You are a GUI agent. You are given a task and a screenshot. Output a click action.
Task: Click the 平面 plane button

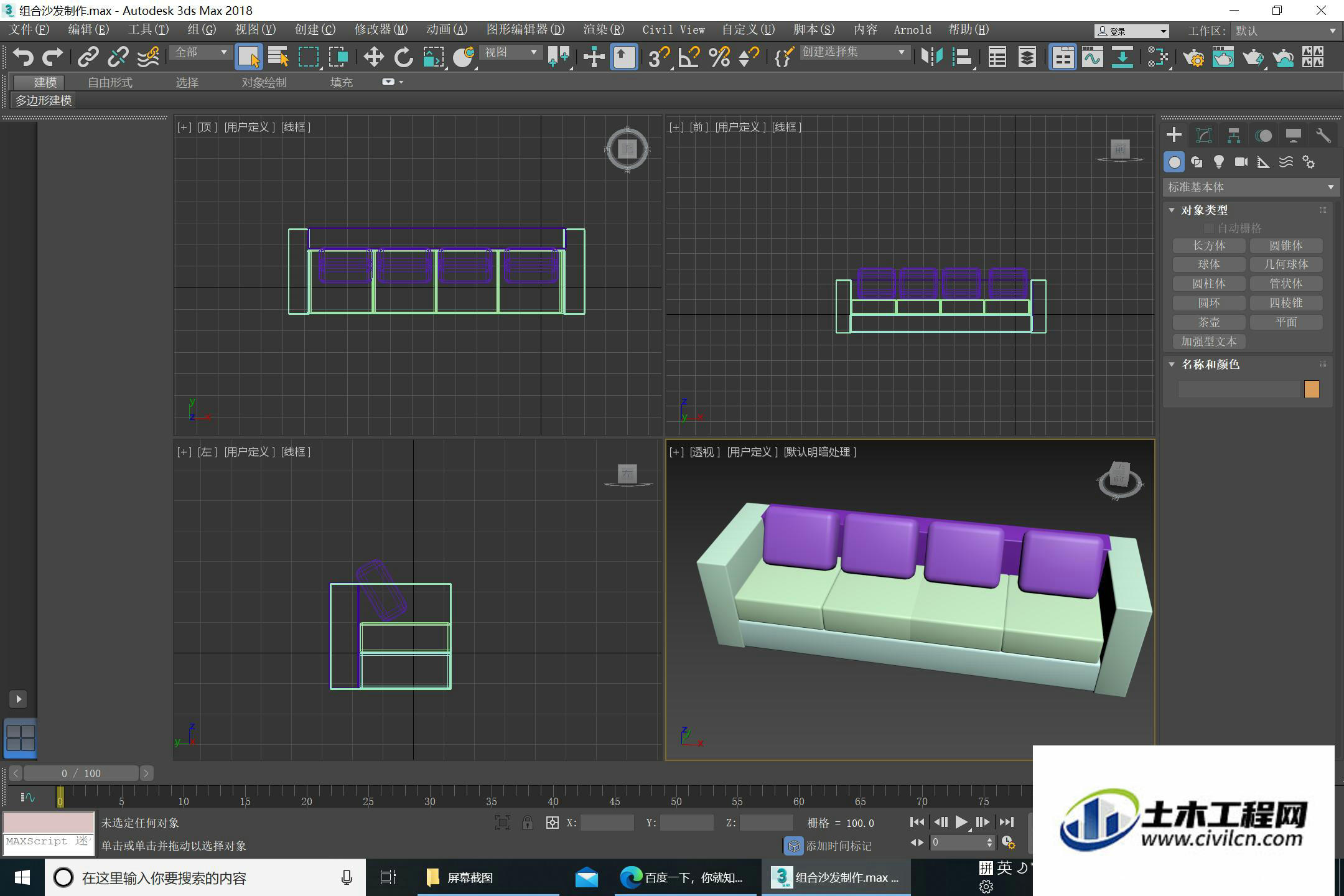[1286, 322]
